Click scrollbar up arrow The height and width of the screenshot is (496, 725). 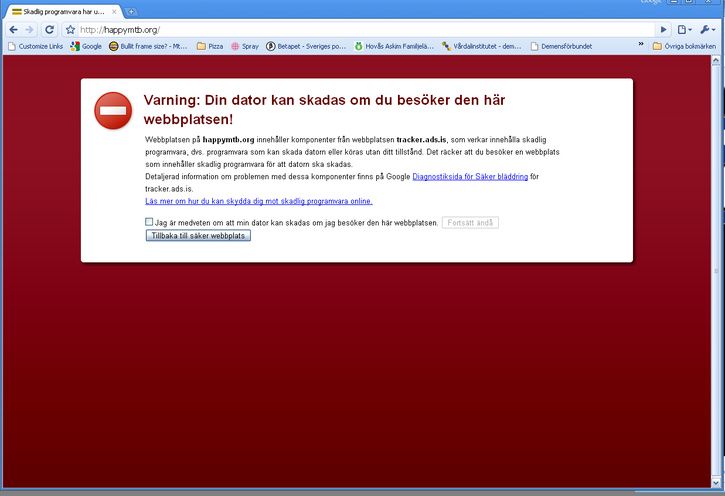(x=716, y=61)
